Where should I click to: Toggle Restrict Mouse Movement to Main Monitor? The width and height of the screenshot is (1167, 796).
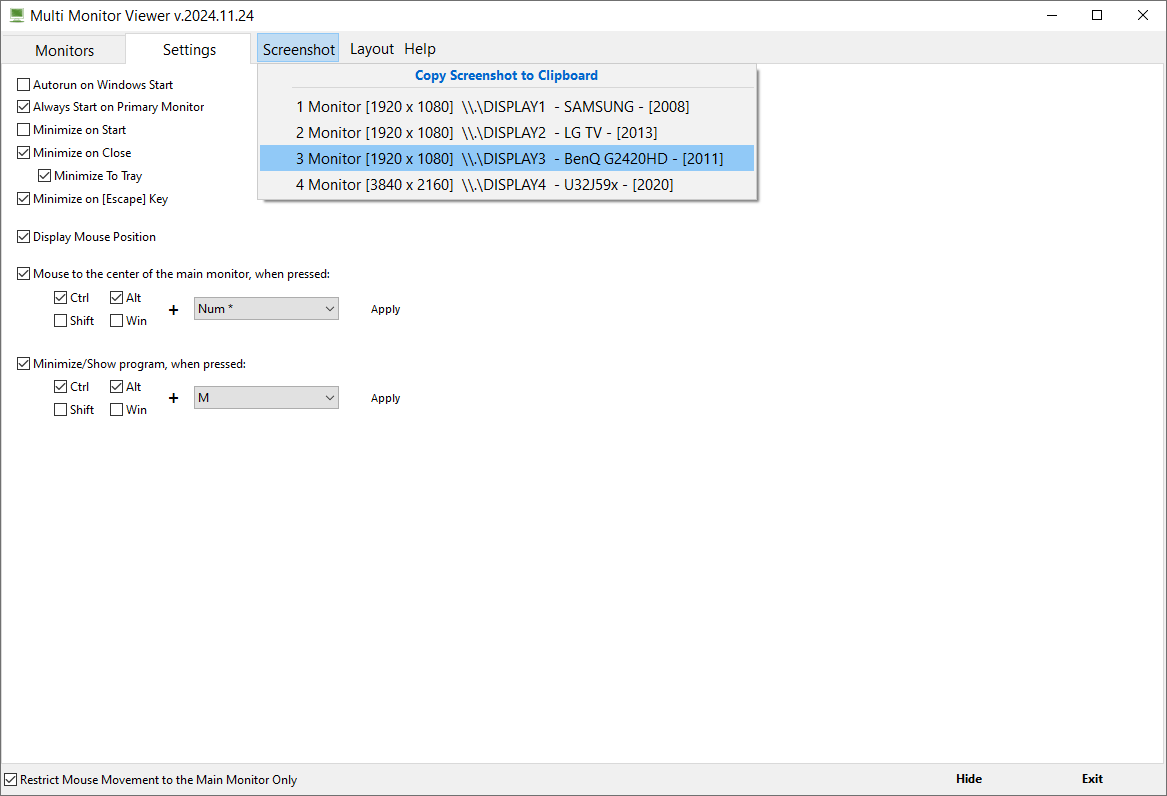click(x=11, y=780)
